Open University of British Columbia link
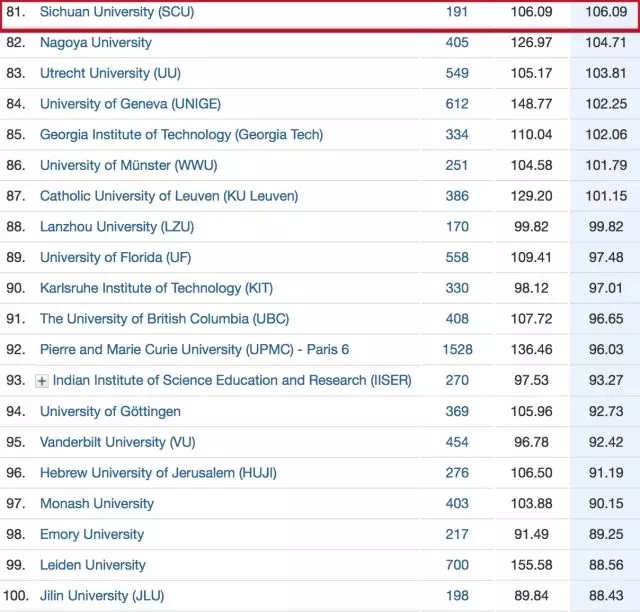Viewport: 640px width, 612px height. tap(164, 318)
